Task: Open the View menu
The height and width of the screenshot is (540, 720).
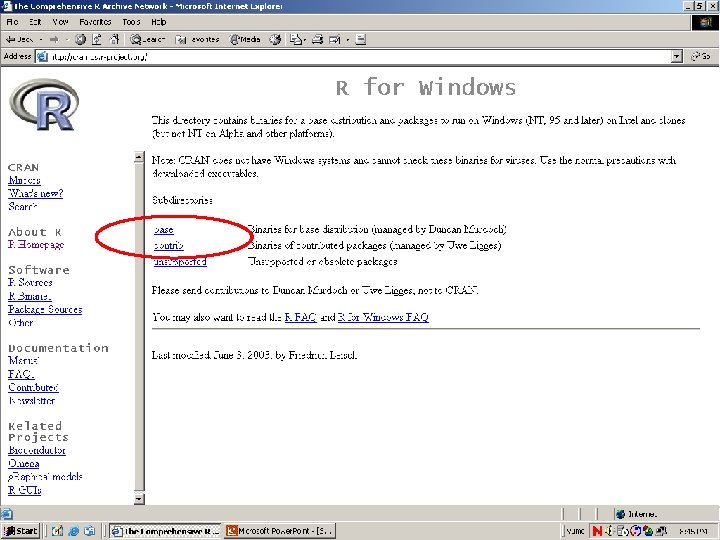Action: [x=60, y=22]
